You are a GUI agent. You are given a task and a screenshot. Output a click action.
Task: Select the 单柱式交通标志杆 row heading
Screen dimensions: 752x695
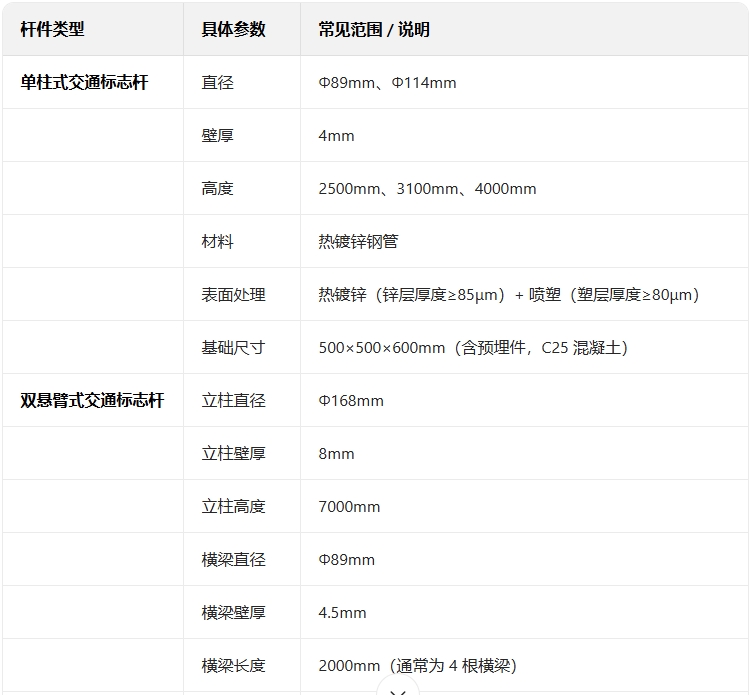pos(84,83)
